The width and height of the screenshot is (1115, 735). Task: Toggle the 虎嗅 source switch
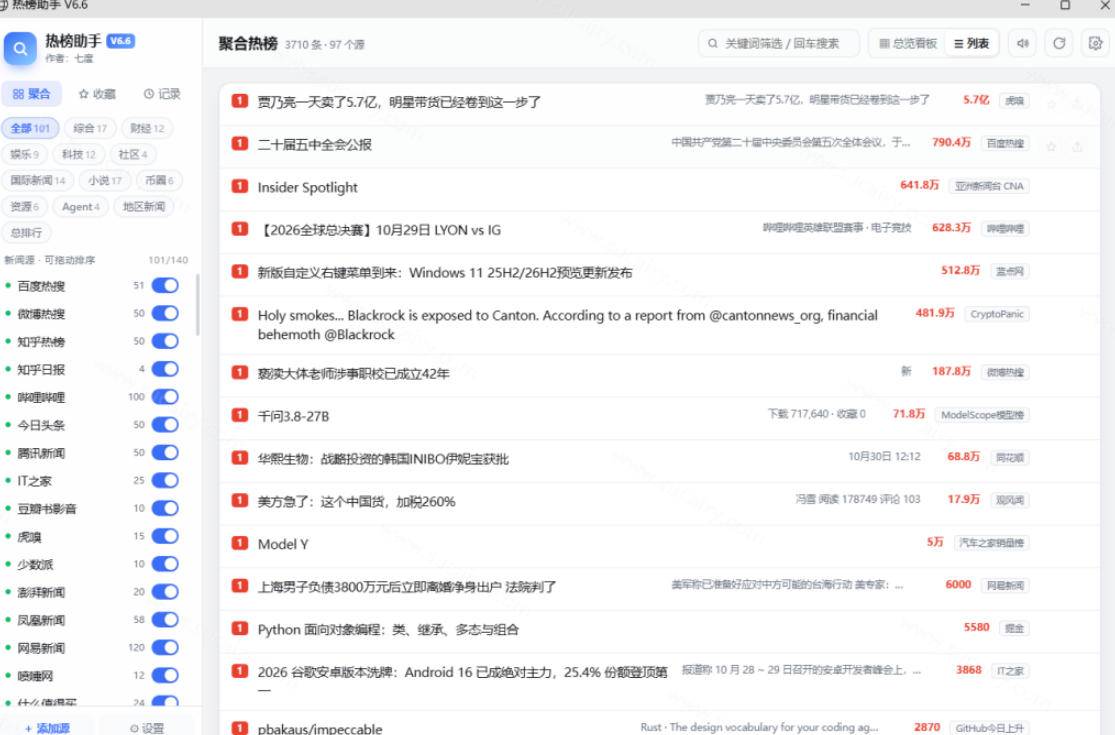tap(165, 536)
